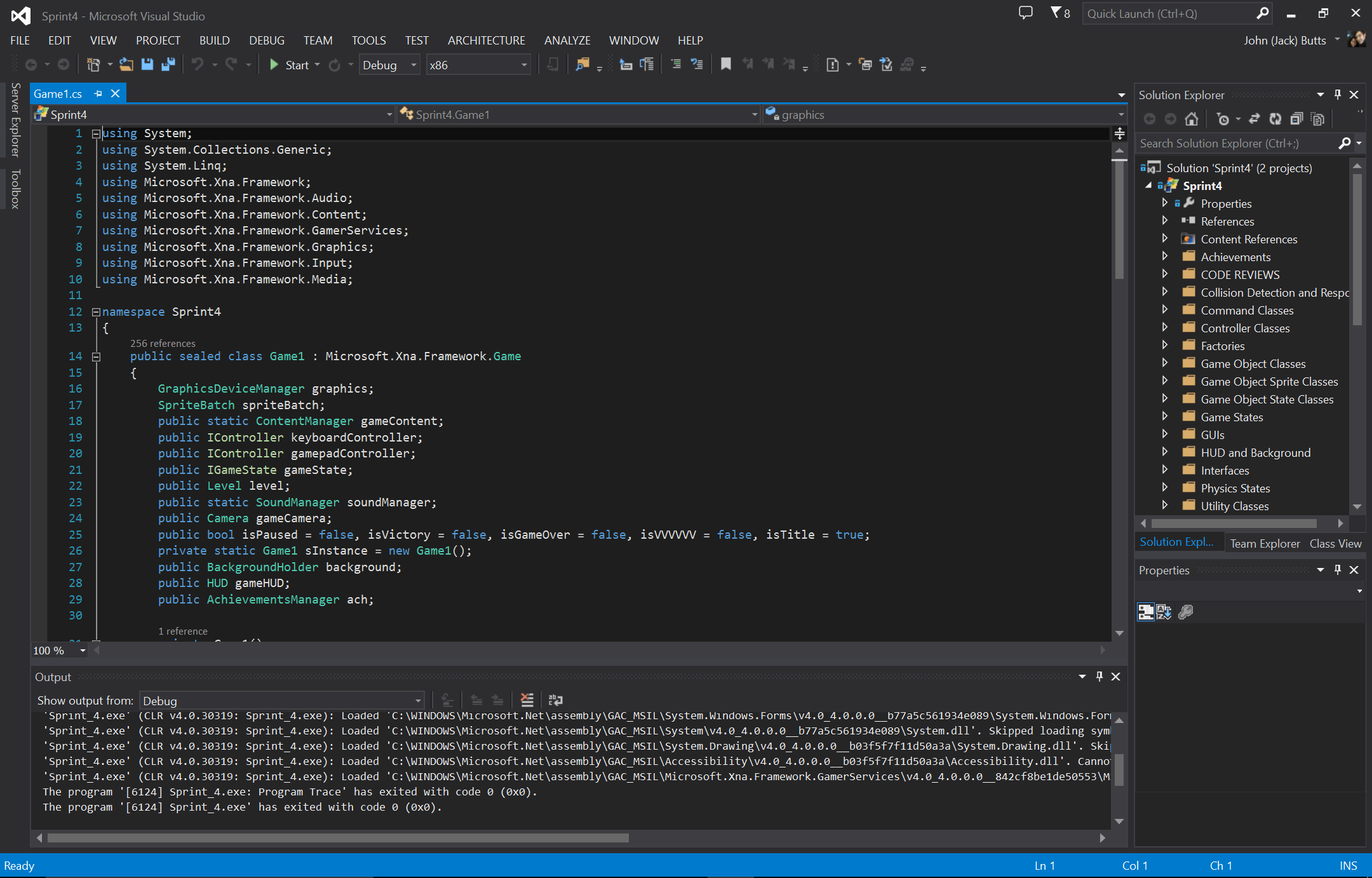This screenshot has width=1372, height=878.
Task: Click the Undo arrow icon
Action: (198, 65)
